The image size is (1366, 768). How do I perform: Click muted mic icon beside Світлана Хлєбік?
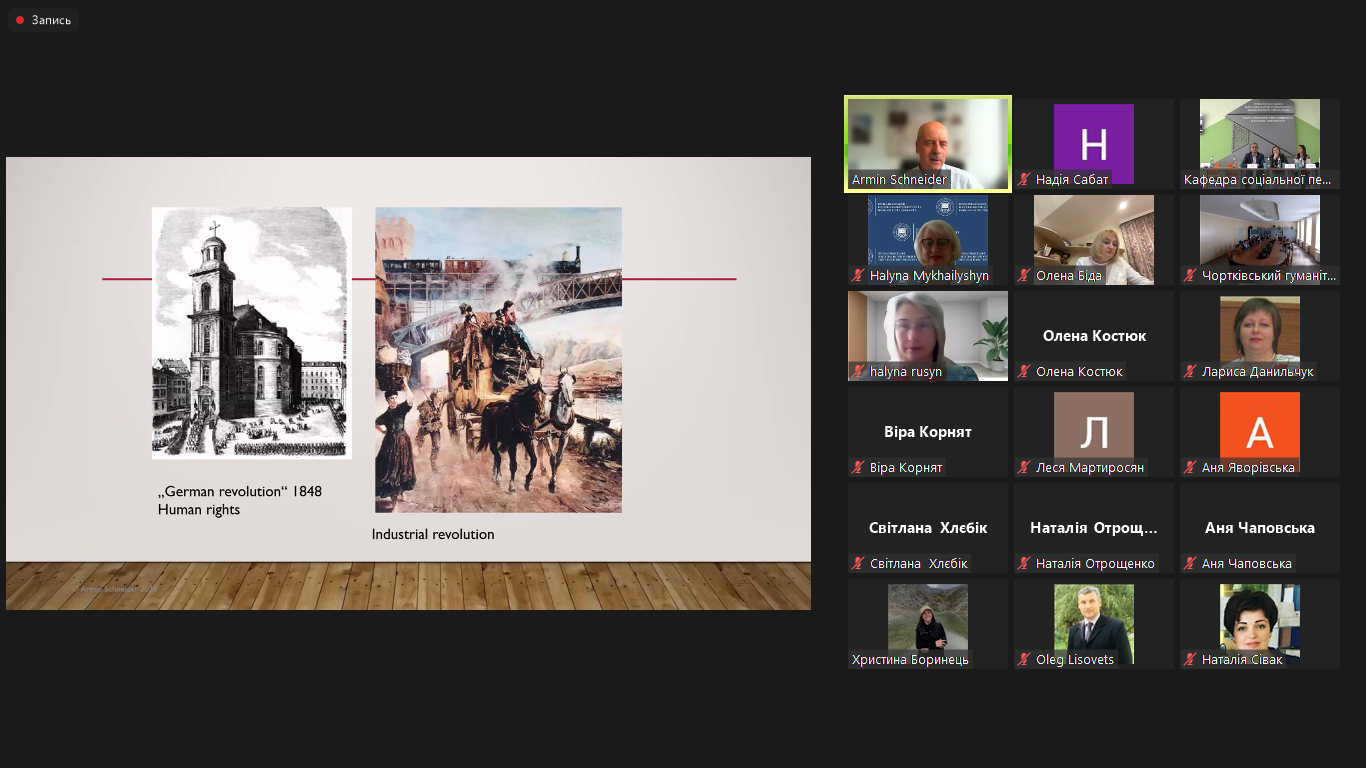click(858, 564)
